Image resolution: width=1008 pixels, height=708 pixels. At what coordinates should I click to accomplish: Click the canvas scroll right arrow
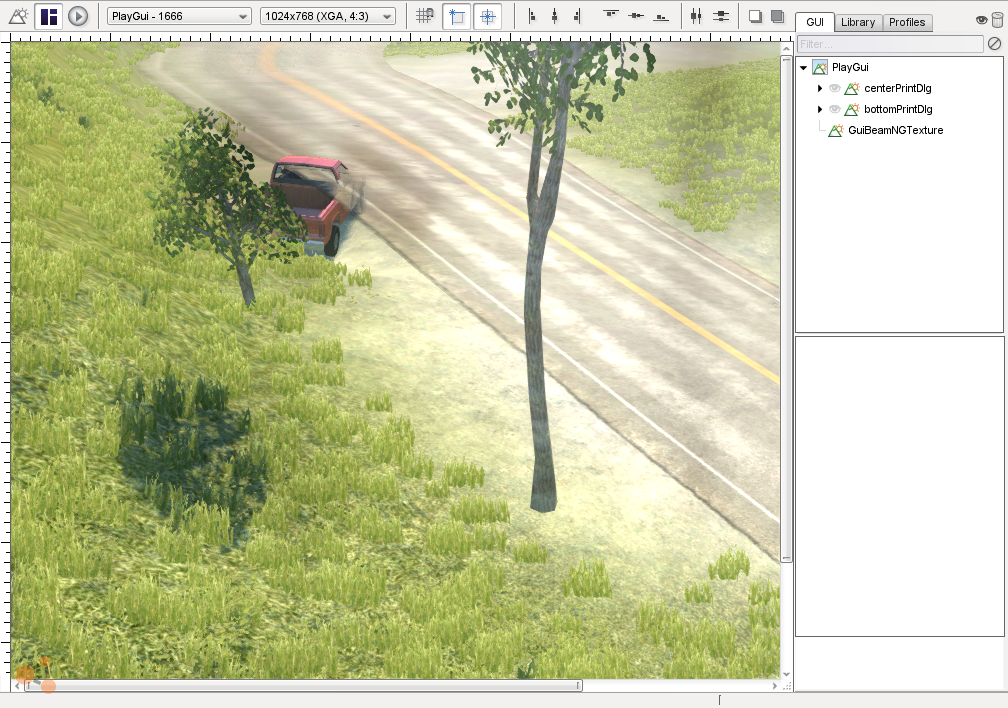[775, 685]
